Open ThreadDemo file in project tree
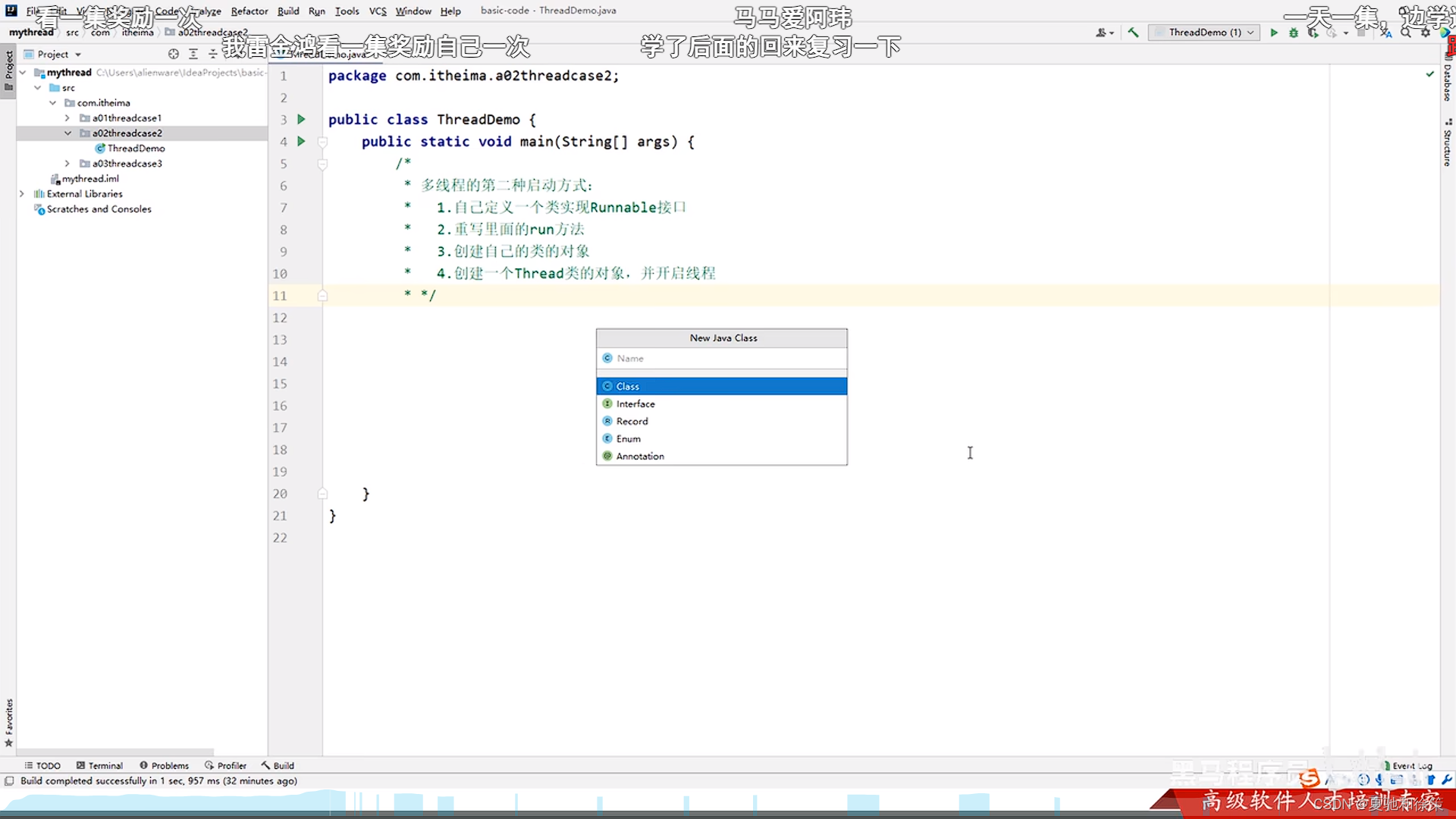This screenshot has width=1456, height=819. coord(136,149)
